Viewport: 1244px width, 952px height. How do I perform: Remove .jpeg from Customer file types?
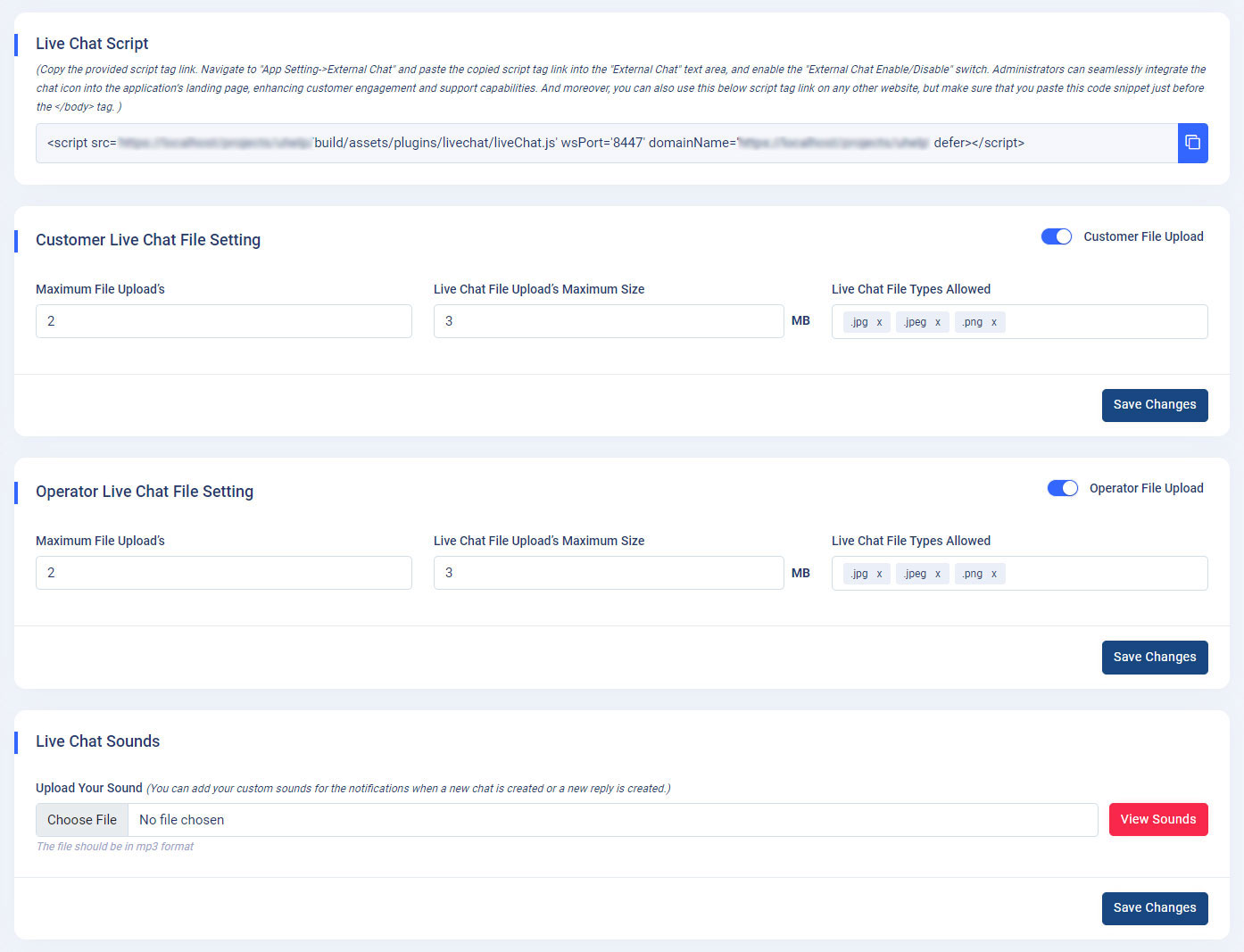click(x=938, y=322)
